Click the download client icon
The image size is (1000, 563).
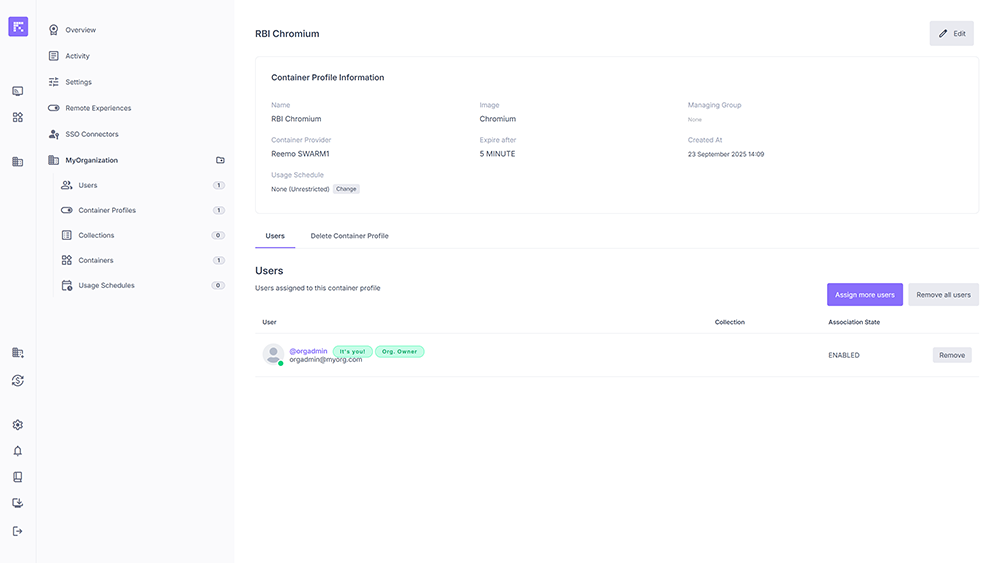[17, 503]
